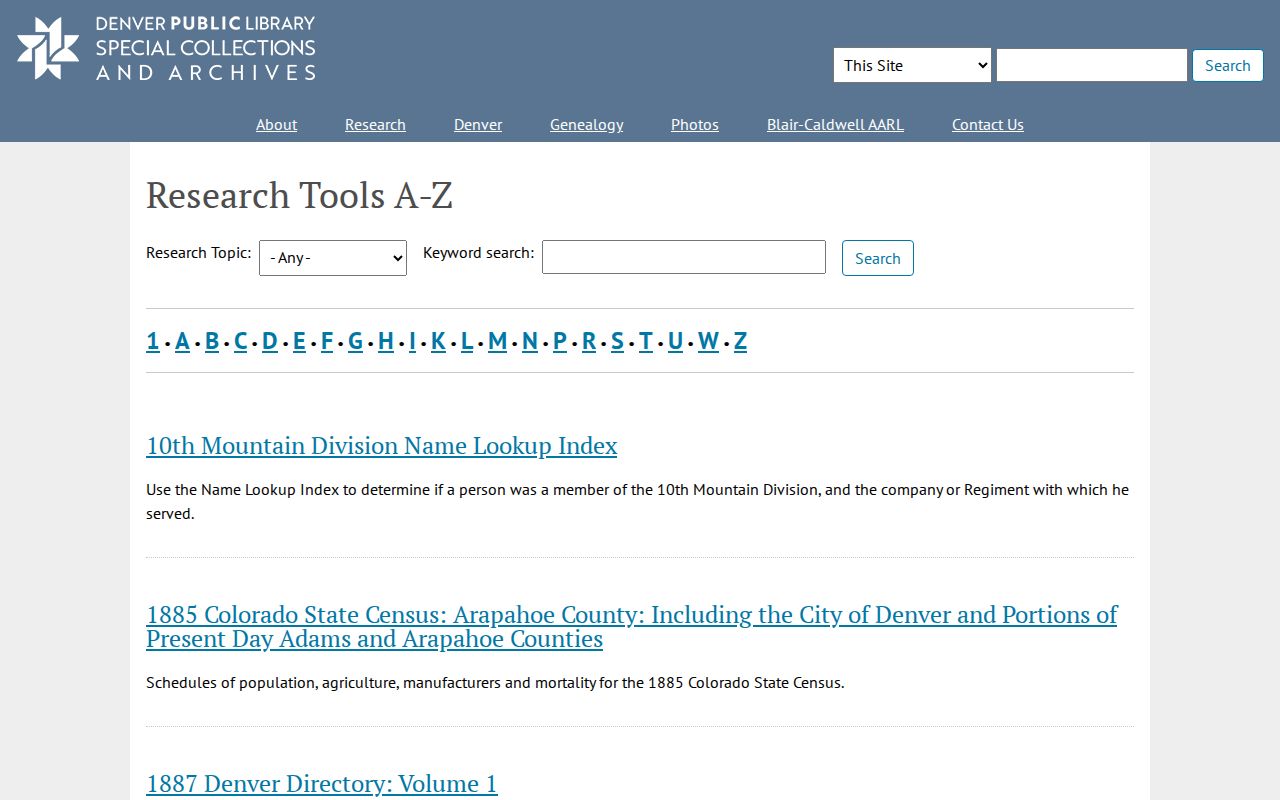
Task: Open the About menu
Action: [x=276, y=124]
